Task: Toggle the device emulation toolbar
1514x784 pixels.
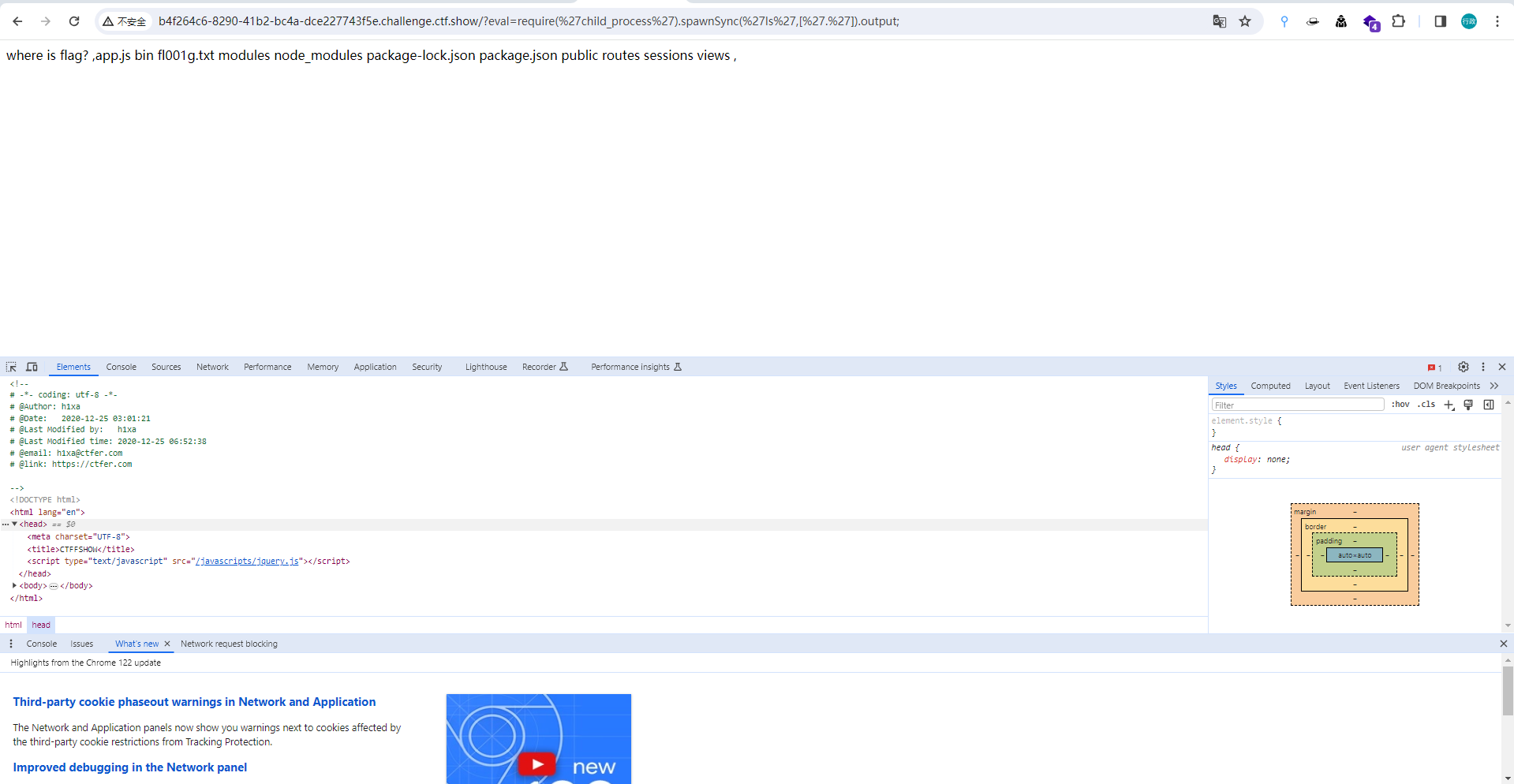Action: tap(32, 367)
